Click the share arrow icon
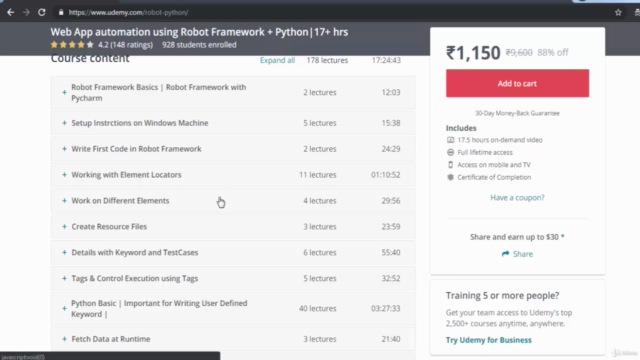 [505, 254]
